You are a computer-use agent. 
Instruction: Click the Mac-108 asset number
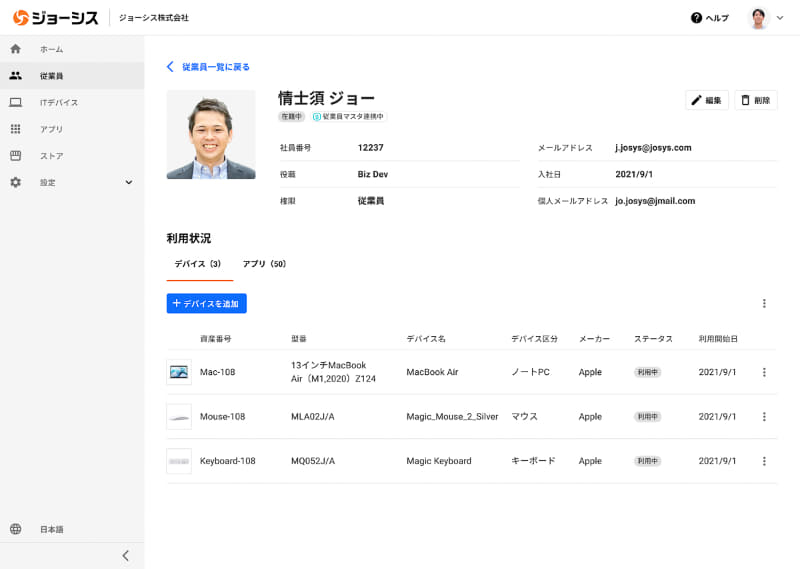[x=217, y=372]
